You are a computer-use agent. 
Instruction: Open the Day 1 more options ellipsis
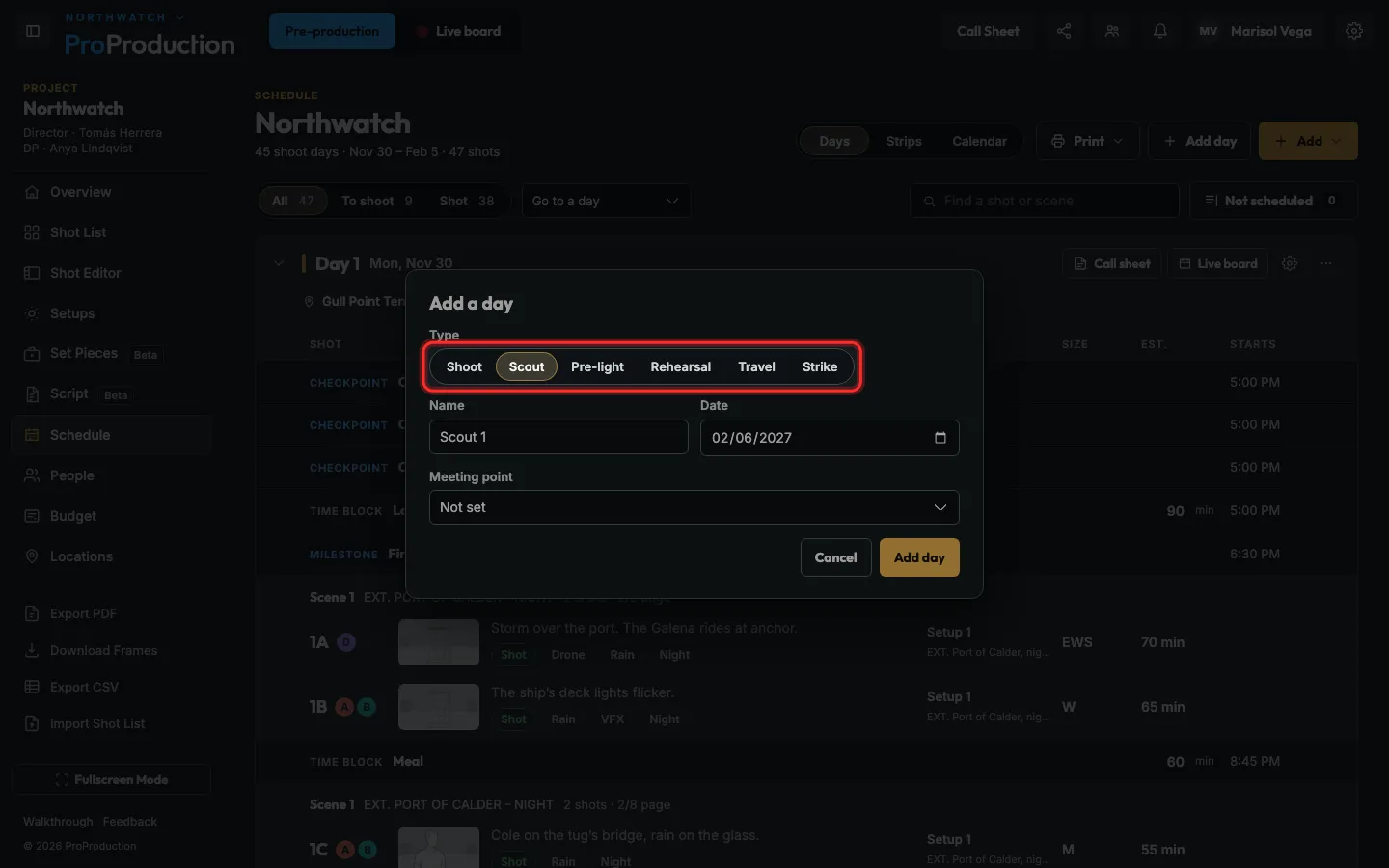pyautogui.click(x=1326, y=263)
